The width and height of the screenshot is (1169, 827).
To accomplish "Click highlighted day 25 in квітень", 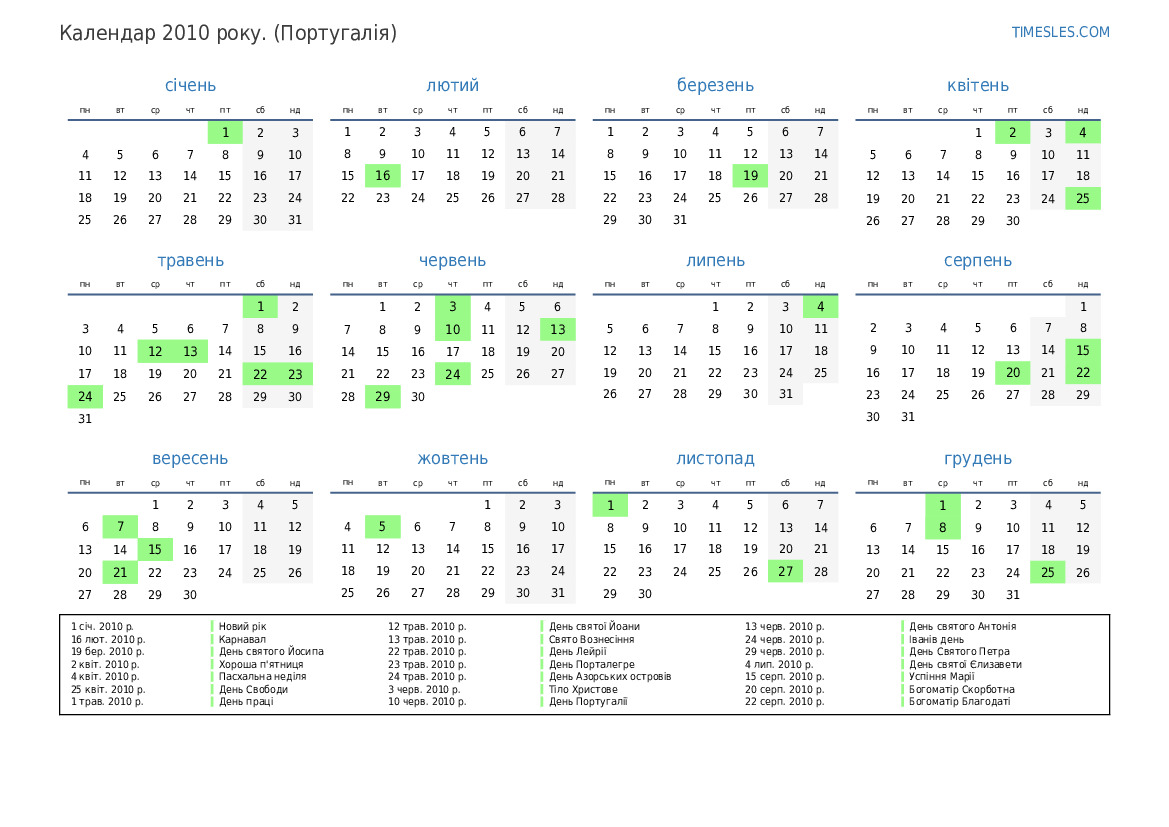I will (x=1082, y=198).
